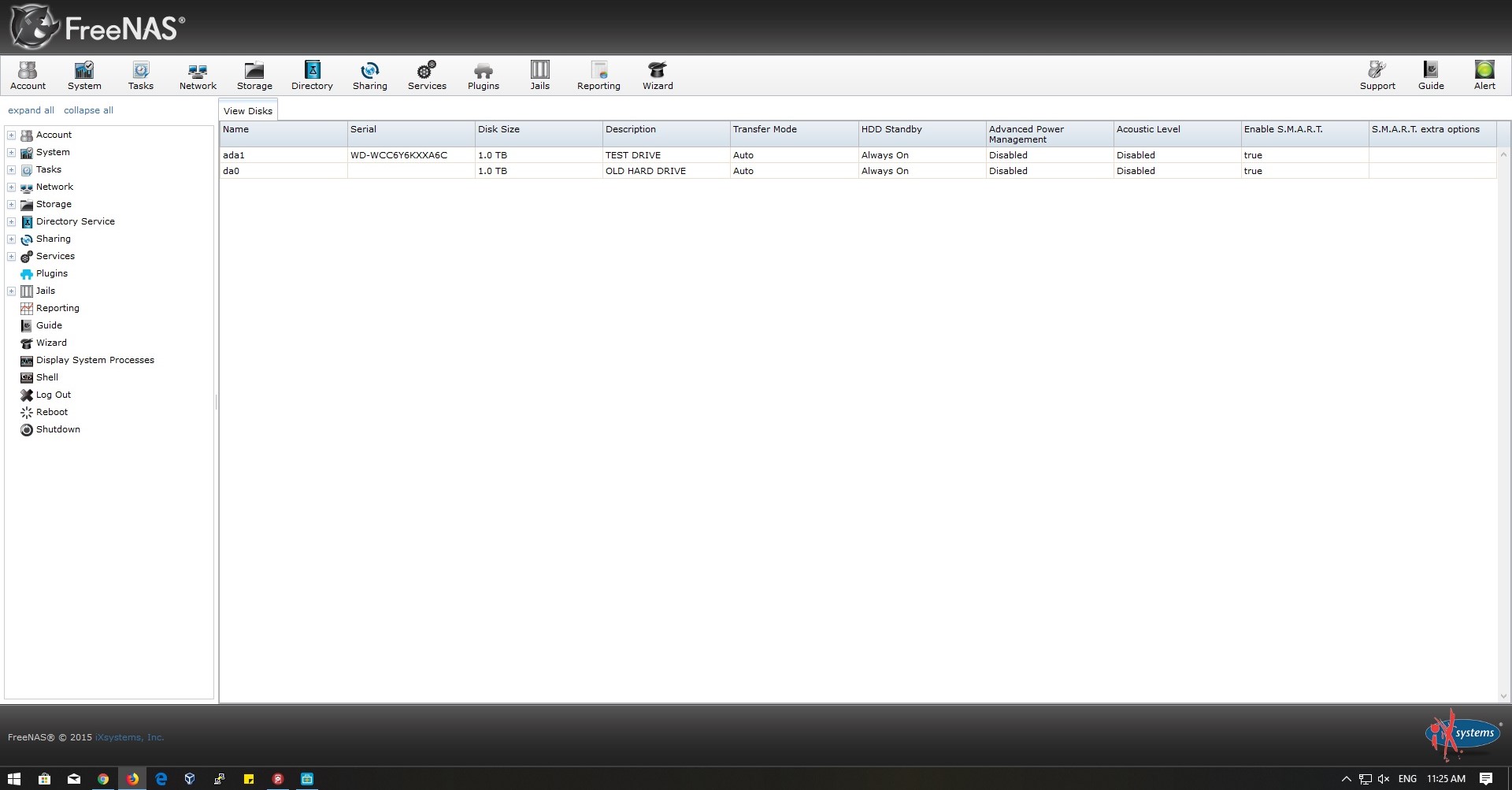Select Reporting in the sidebar tree
This screenshot has height=790, width=1512.
[57, 308]
